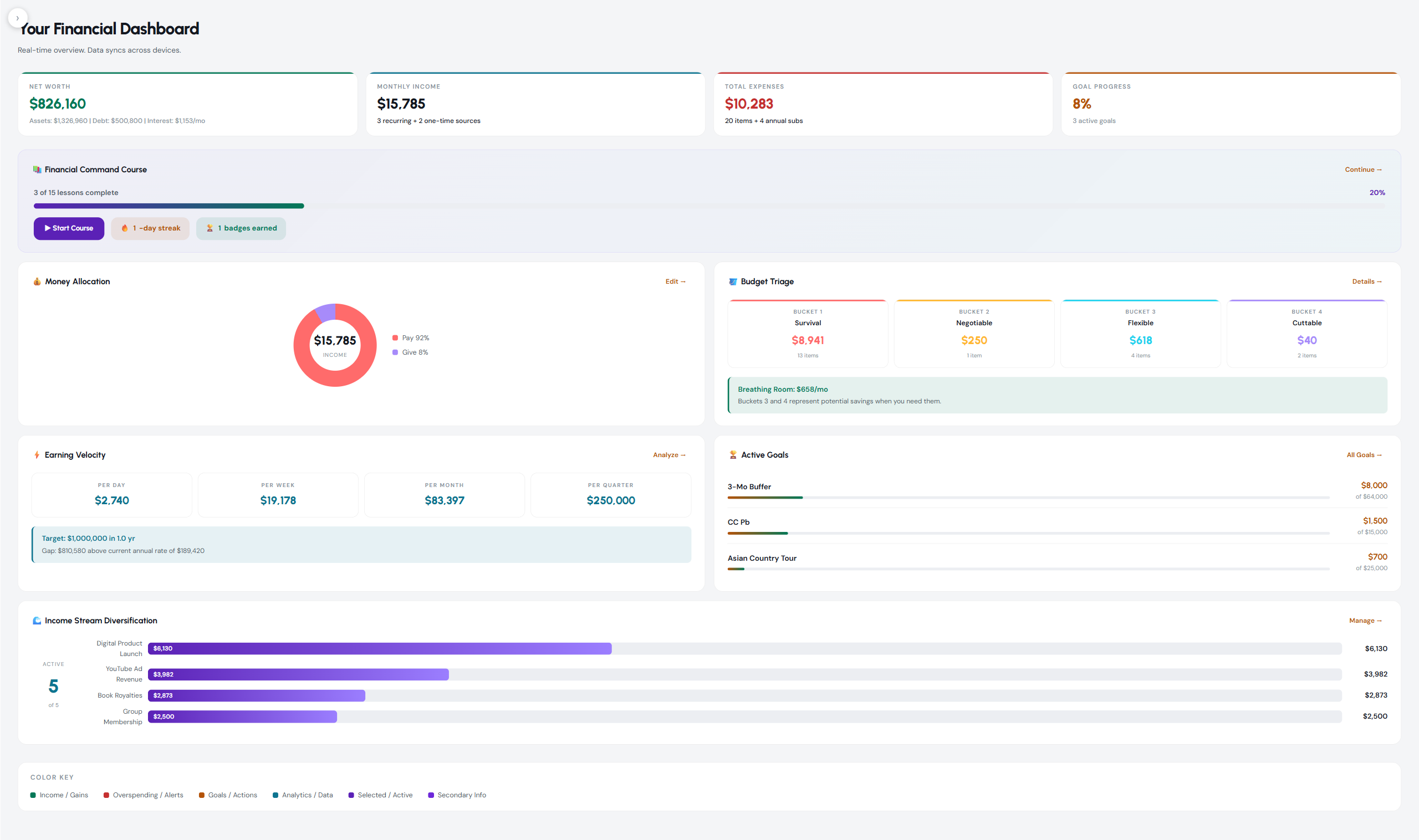1419x840 pixels.
Task: Click the flame icon on the streak badge
Action: [x=125, y=228]
